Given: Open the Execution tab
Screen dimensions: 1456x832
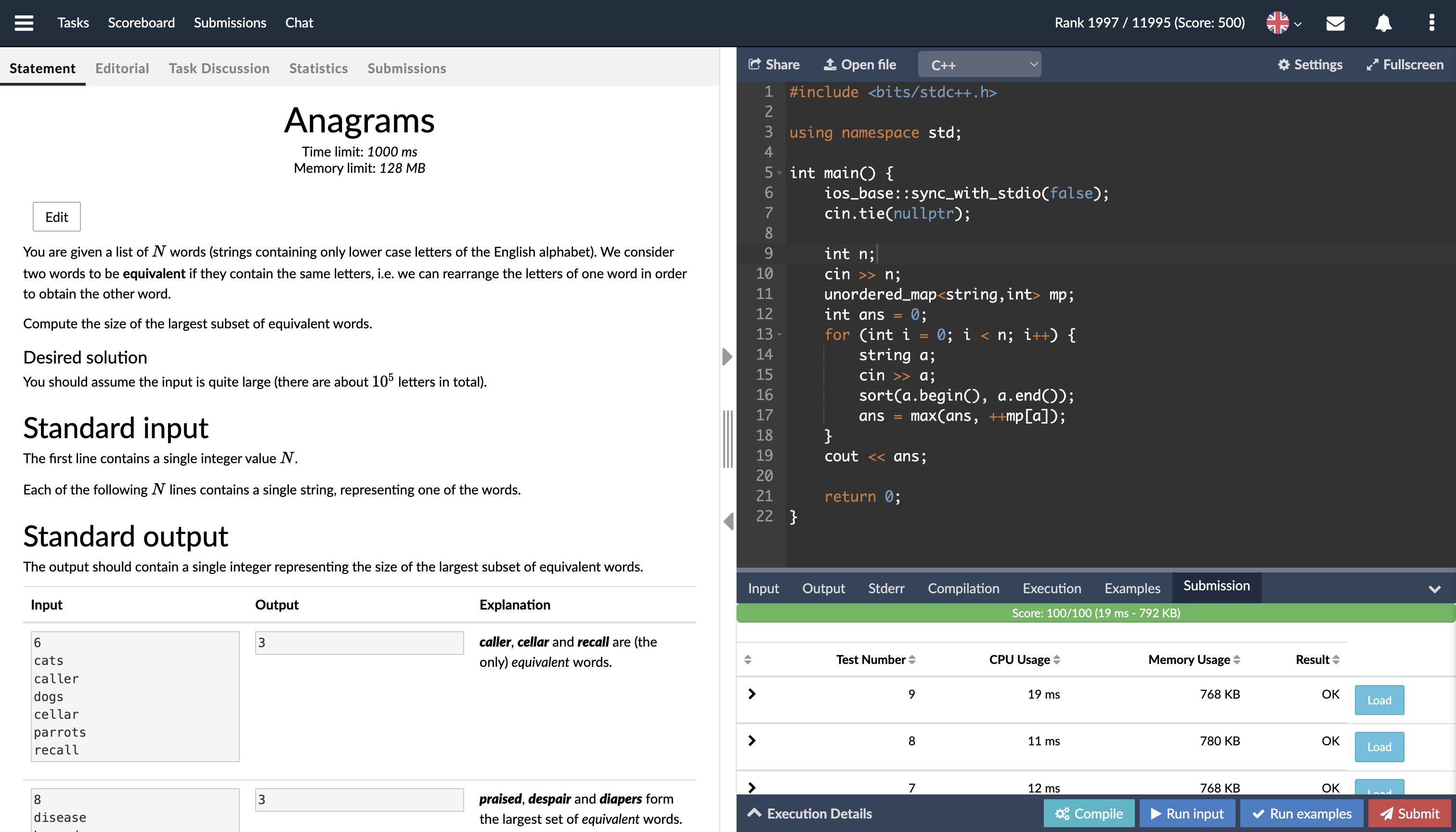Looking at the screenshot, I should pos(1052,588).
